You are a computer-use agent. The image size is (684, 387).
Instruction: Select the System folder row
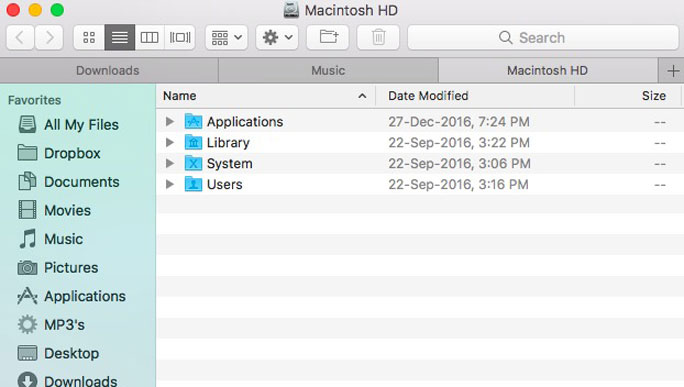(420, 163)
